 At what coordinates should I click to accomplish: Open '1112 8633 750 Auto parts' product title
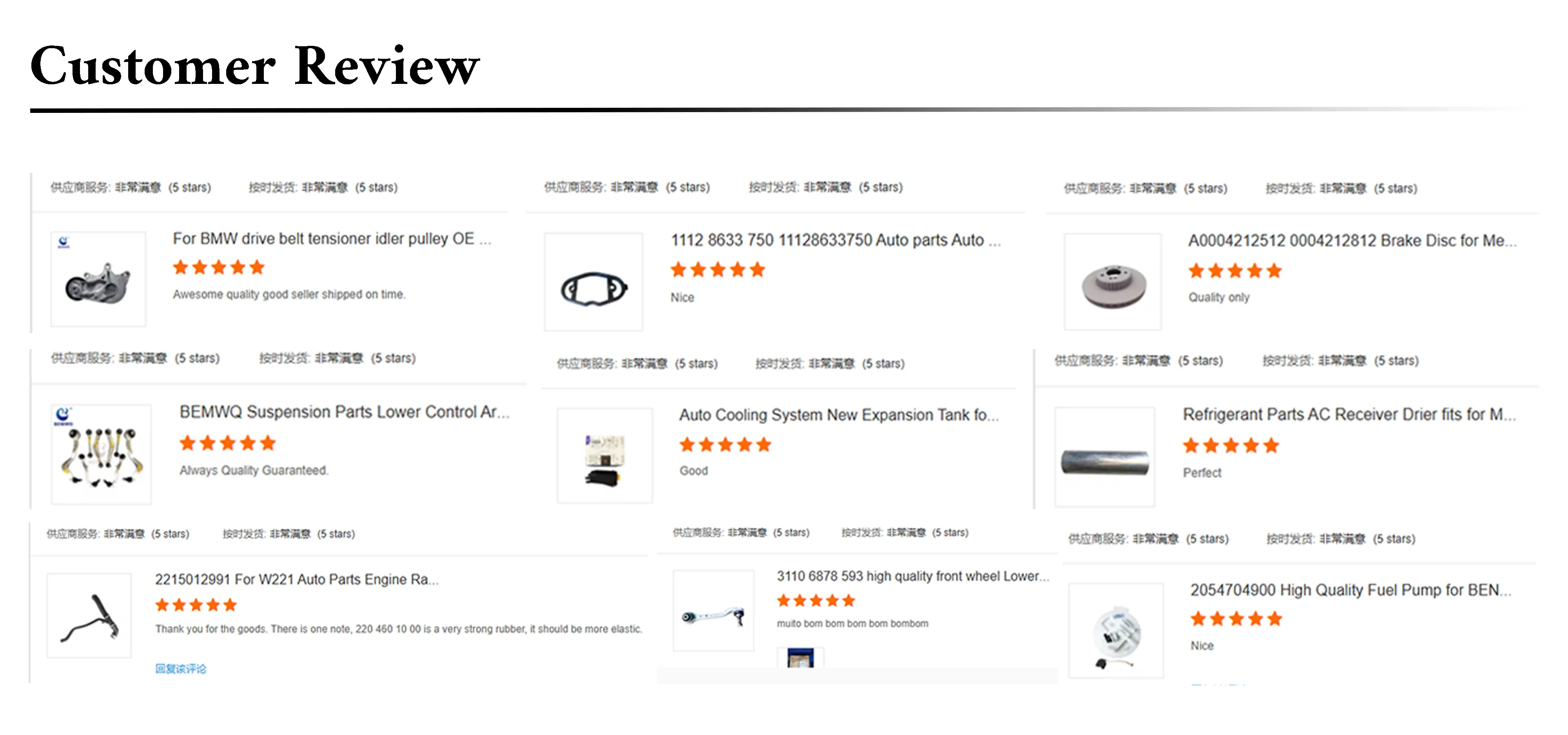coord(836,240)
